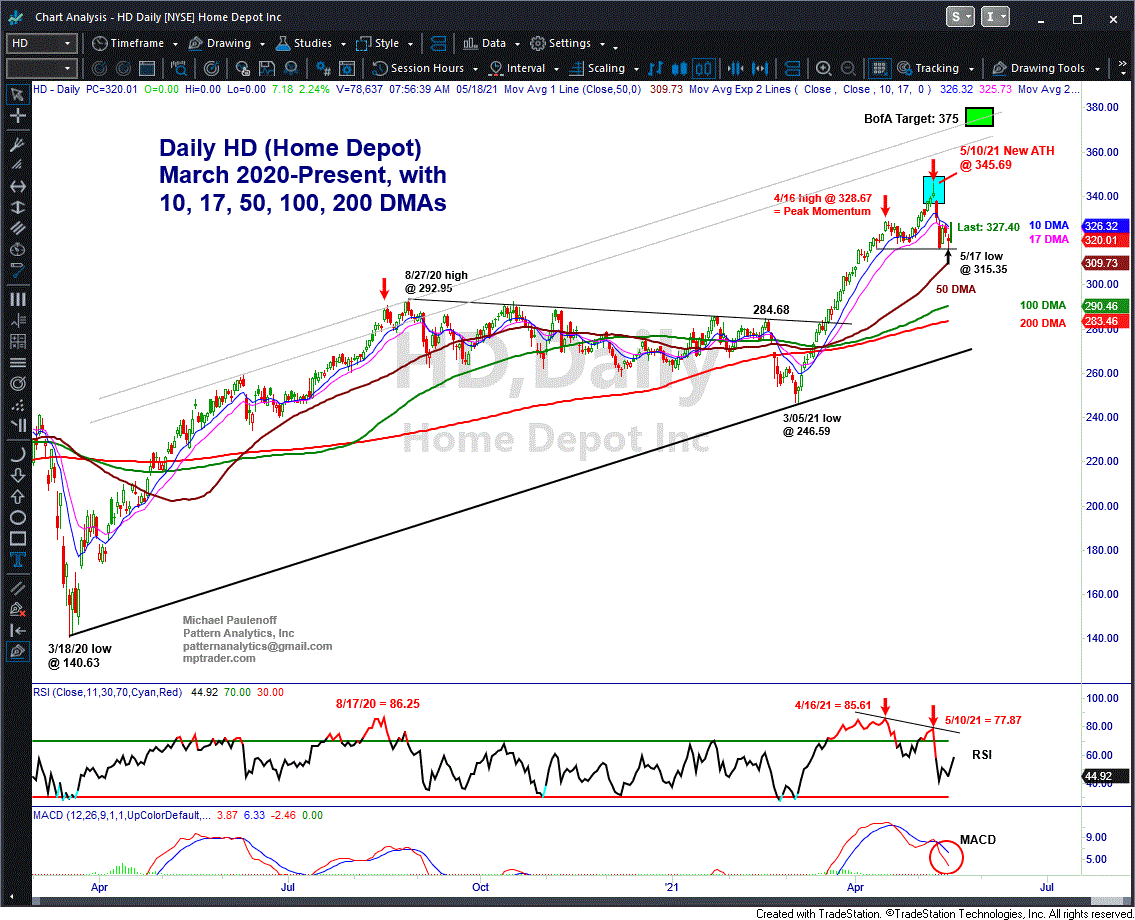Select the parallel lines channel tool

(x=17, y=228)
